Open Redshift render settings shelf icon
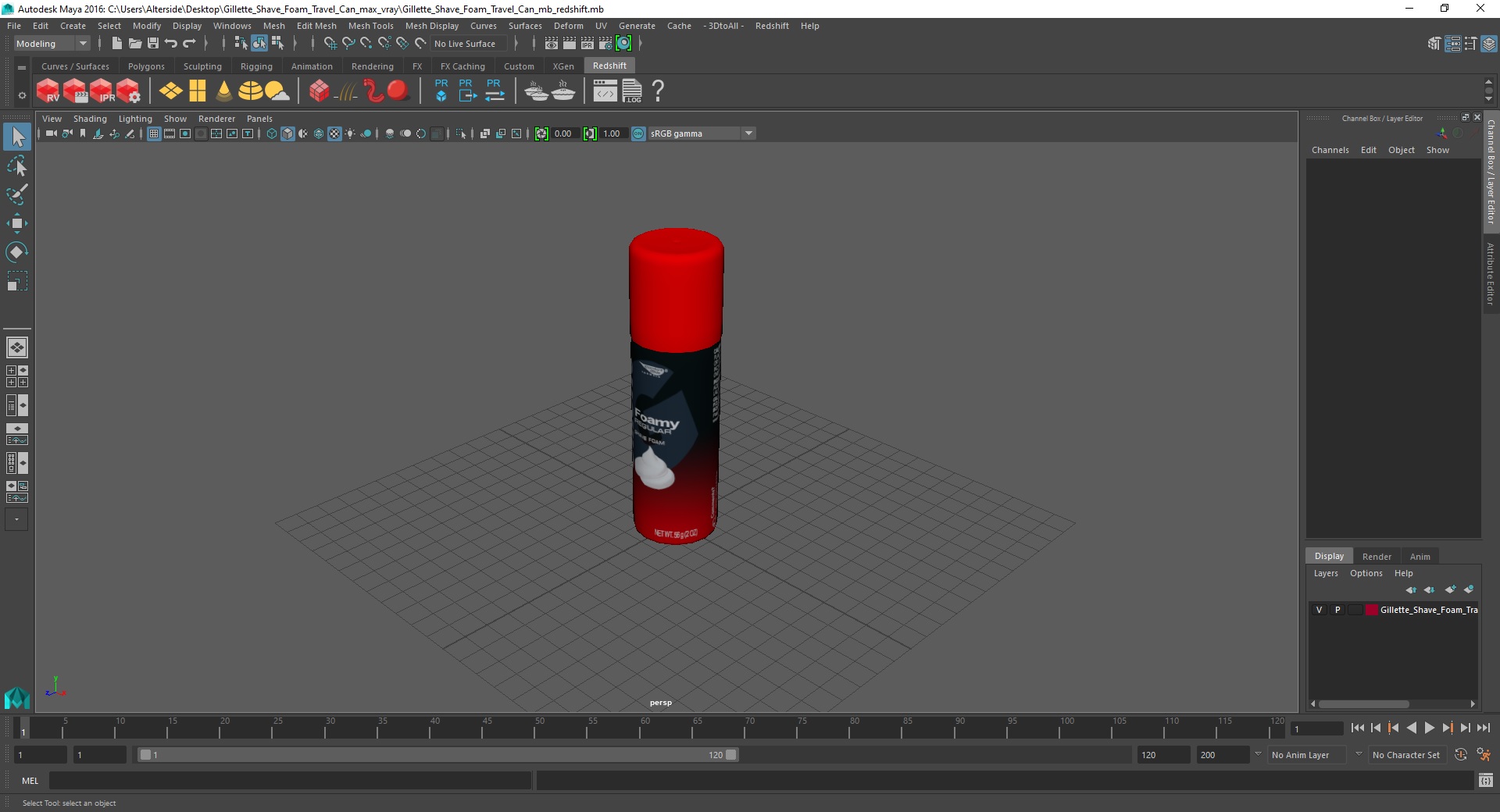The height and width of the screenshot is (812, 1500). [129, 91]
